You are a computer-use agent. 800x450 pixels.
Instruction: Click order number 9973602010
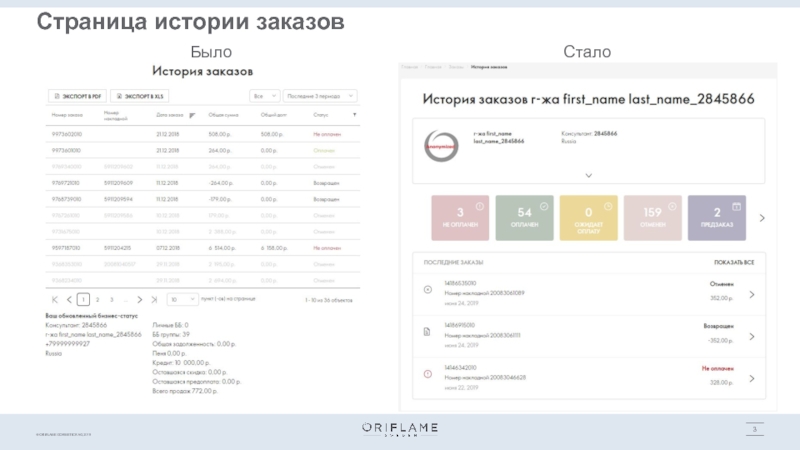coord(67,134)
